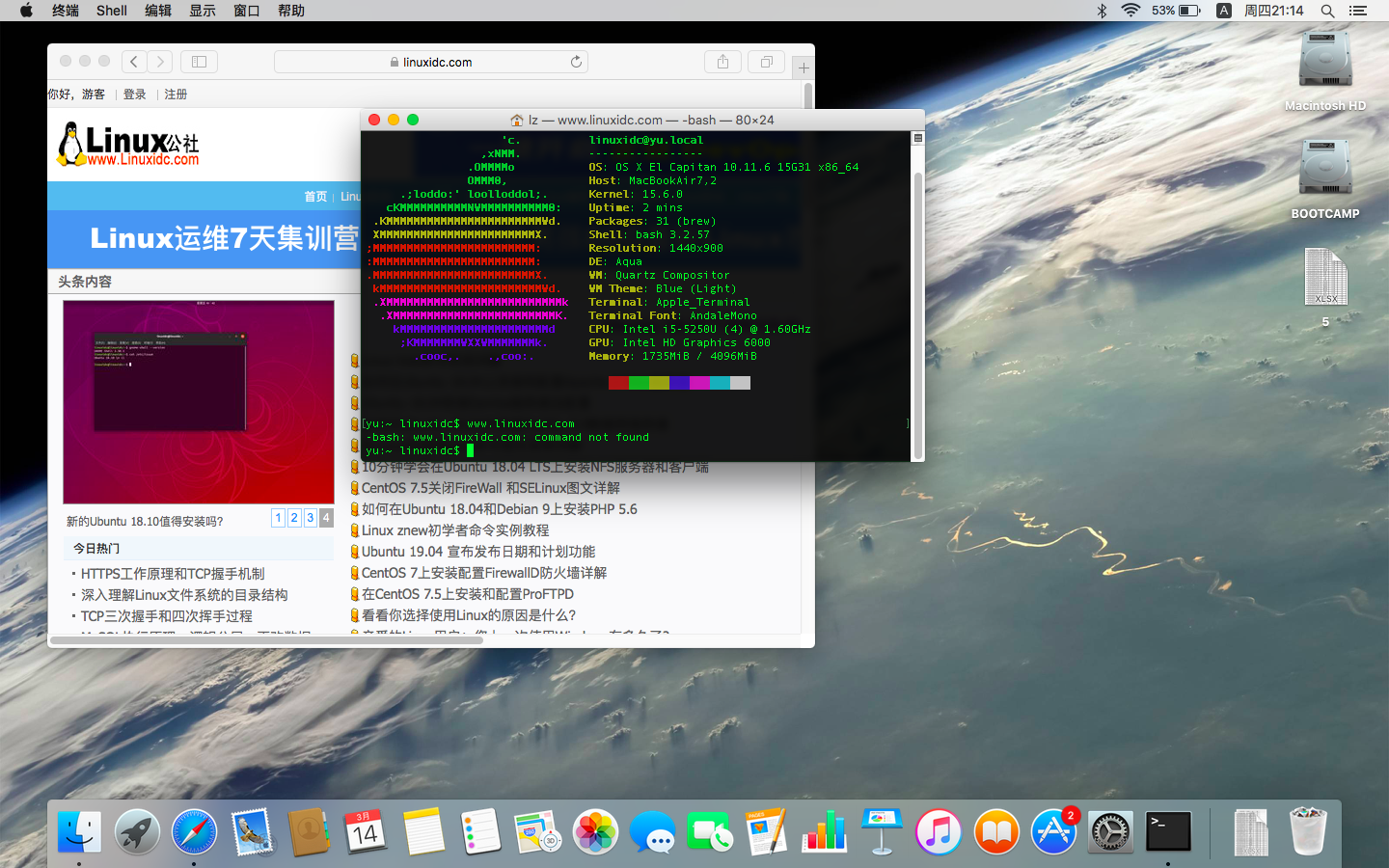Open the 帮助 menu
This screenshot has width=1389, height=868.
click(x=291, y=11)
